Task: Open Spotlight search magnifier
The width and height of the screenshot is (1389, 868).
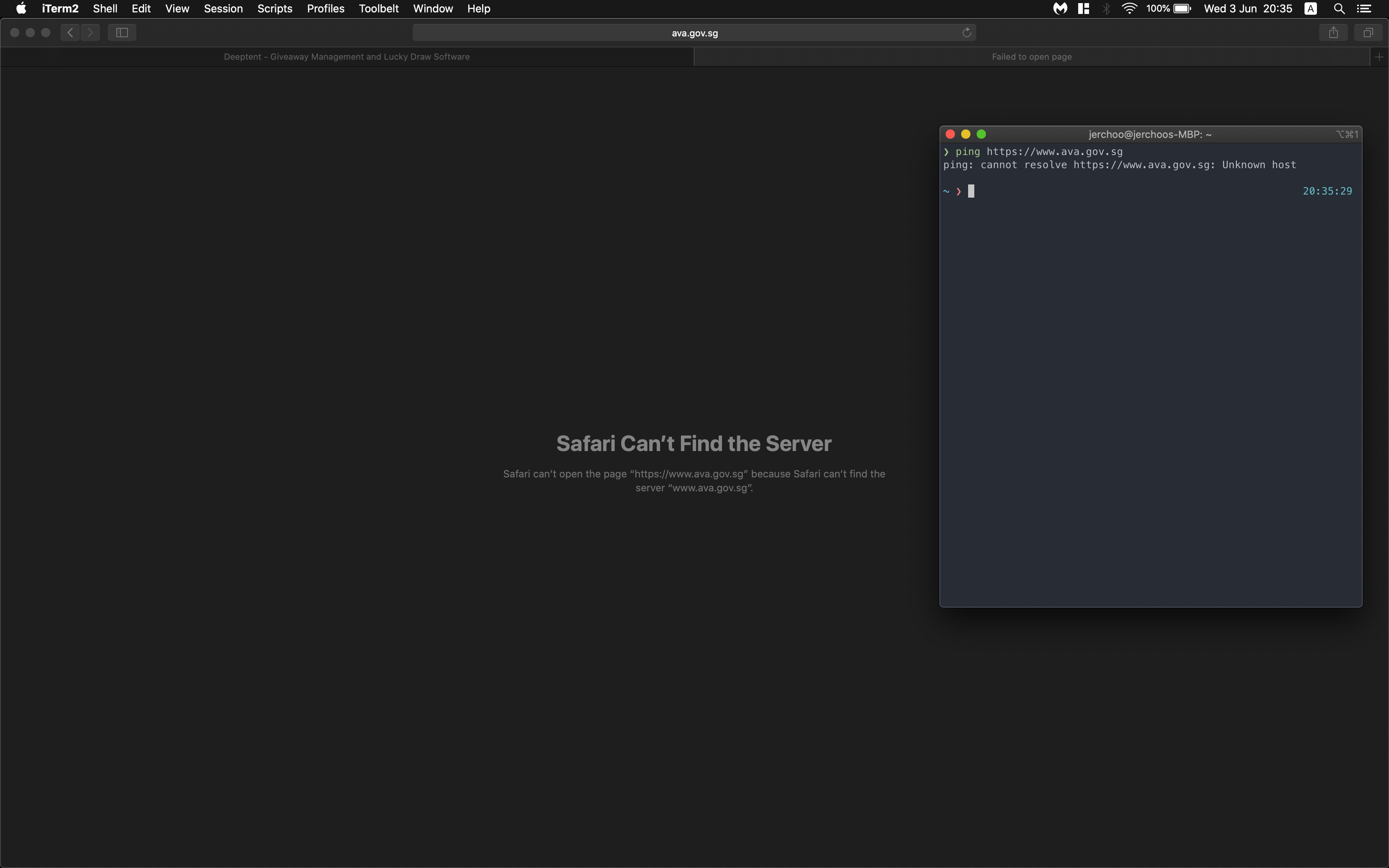Action: pos(1339,9)
